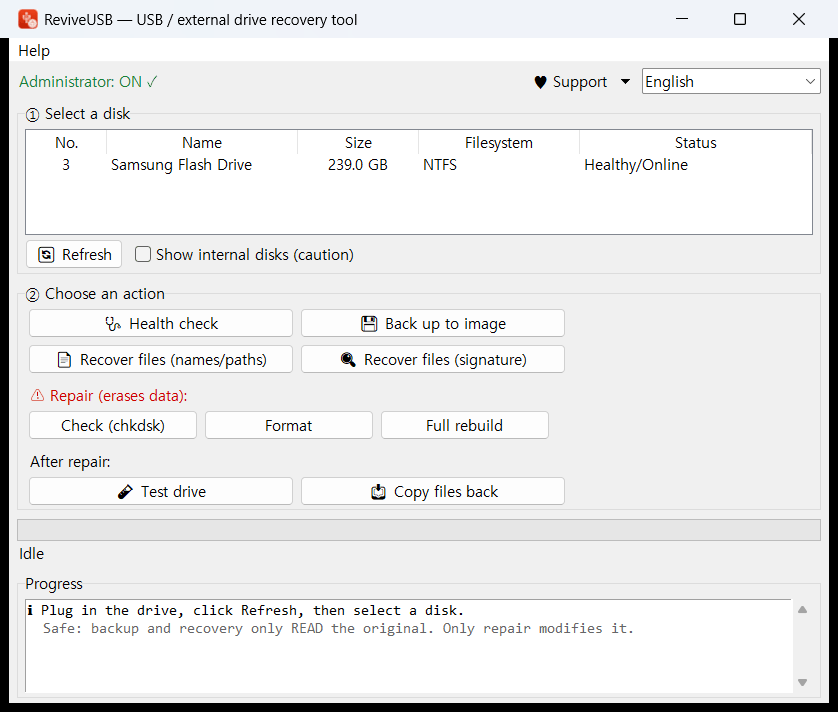The height and width of the screenshot is (712, 838).
Task: Click the ReviveUSB app icon in title bar
Action: tap(28, 19)
